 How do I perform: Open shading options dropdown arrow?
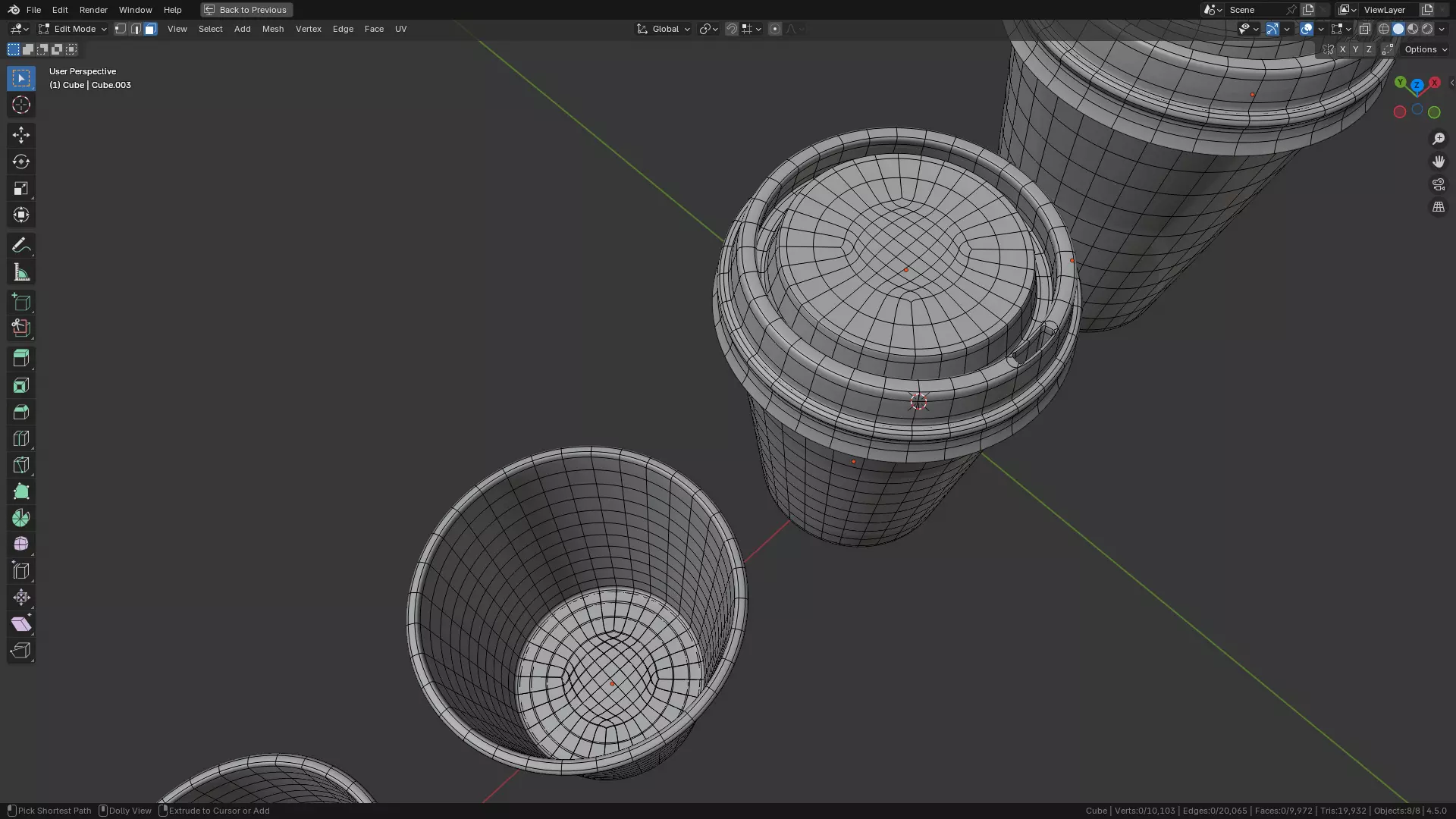pyautogui.click(x=1442, y=29)
